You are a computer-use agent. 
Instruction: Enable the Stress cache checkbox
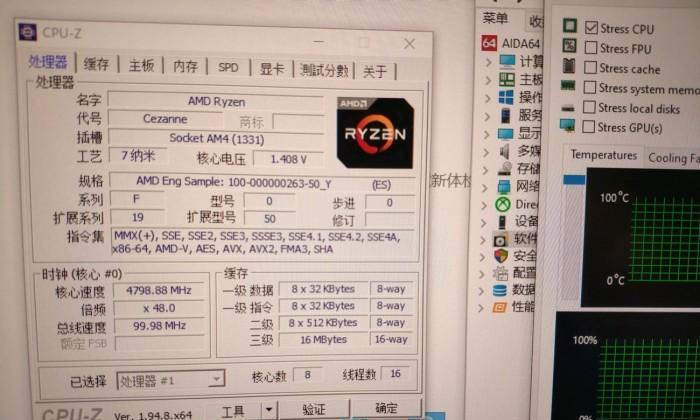[590, 67]
